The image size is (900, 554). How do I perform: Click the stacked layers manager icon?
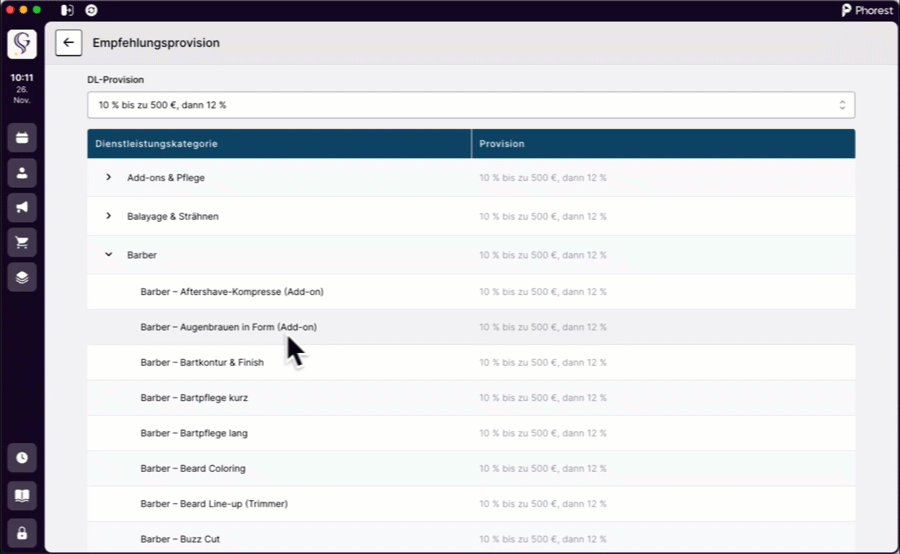(22, 277)
